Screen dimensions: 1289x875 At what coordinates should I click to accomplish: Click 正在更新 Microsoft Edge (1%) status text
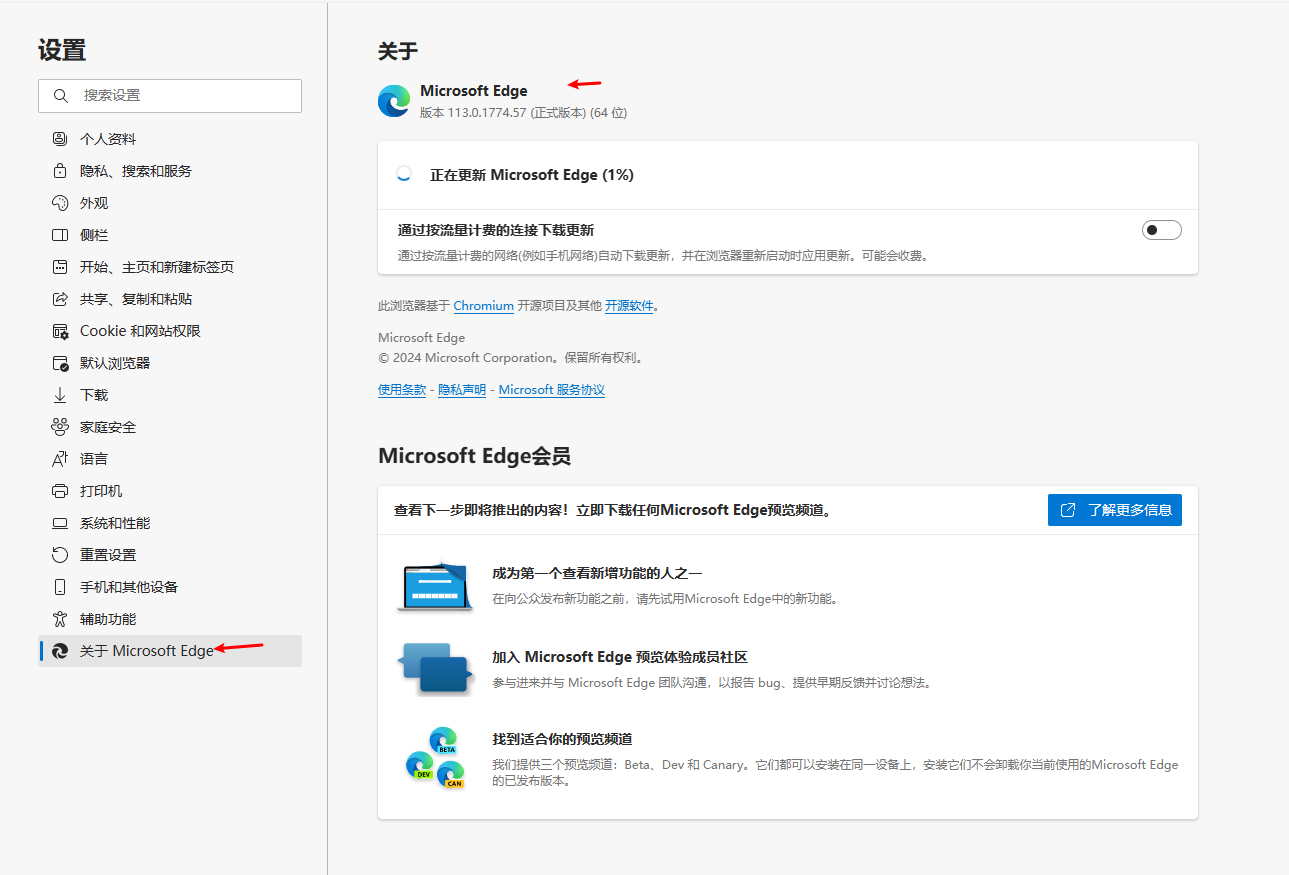(x=532, y=175)
